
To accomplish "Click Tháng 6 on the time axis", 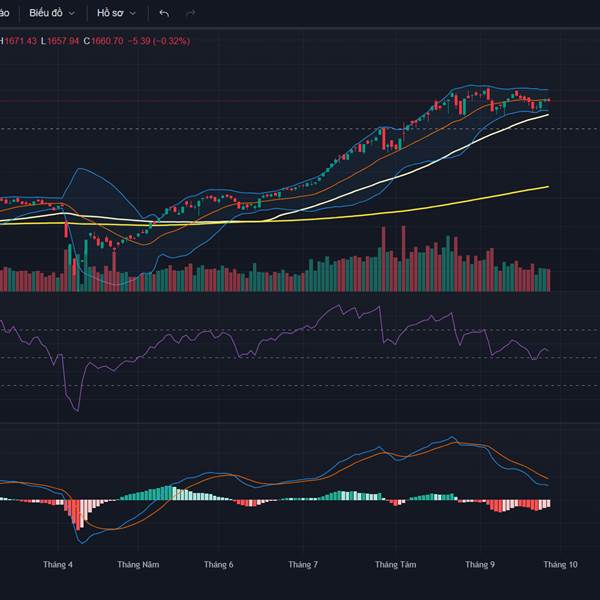I will 218,565.
